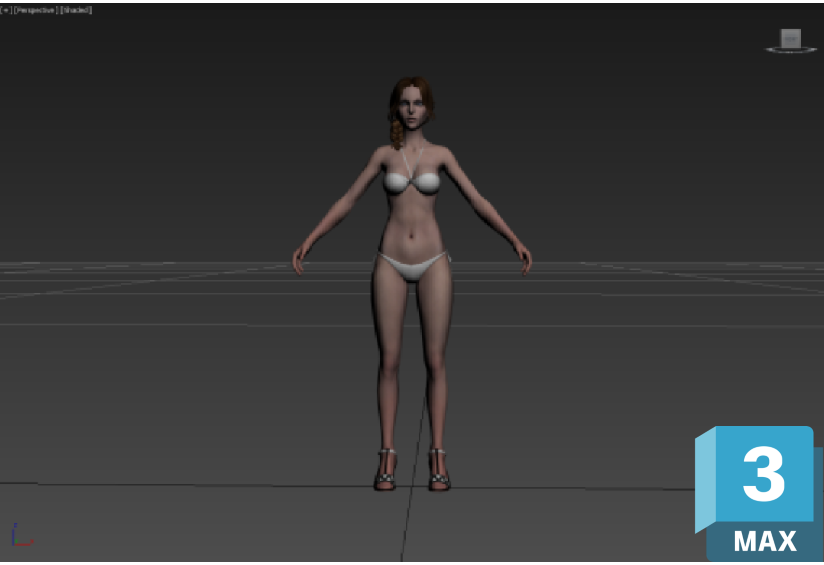
Task: Click the character's braided hair
Action: click(x=396, y=131)
